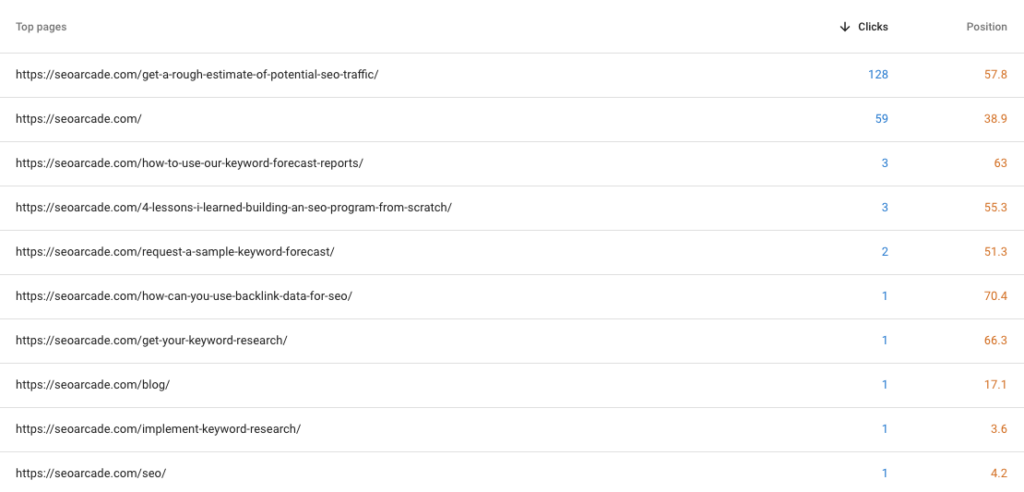This screenshot has width=1024, height=492.
Task: Click the 3.6 position value
Action: coord(999,429)
